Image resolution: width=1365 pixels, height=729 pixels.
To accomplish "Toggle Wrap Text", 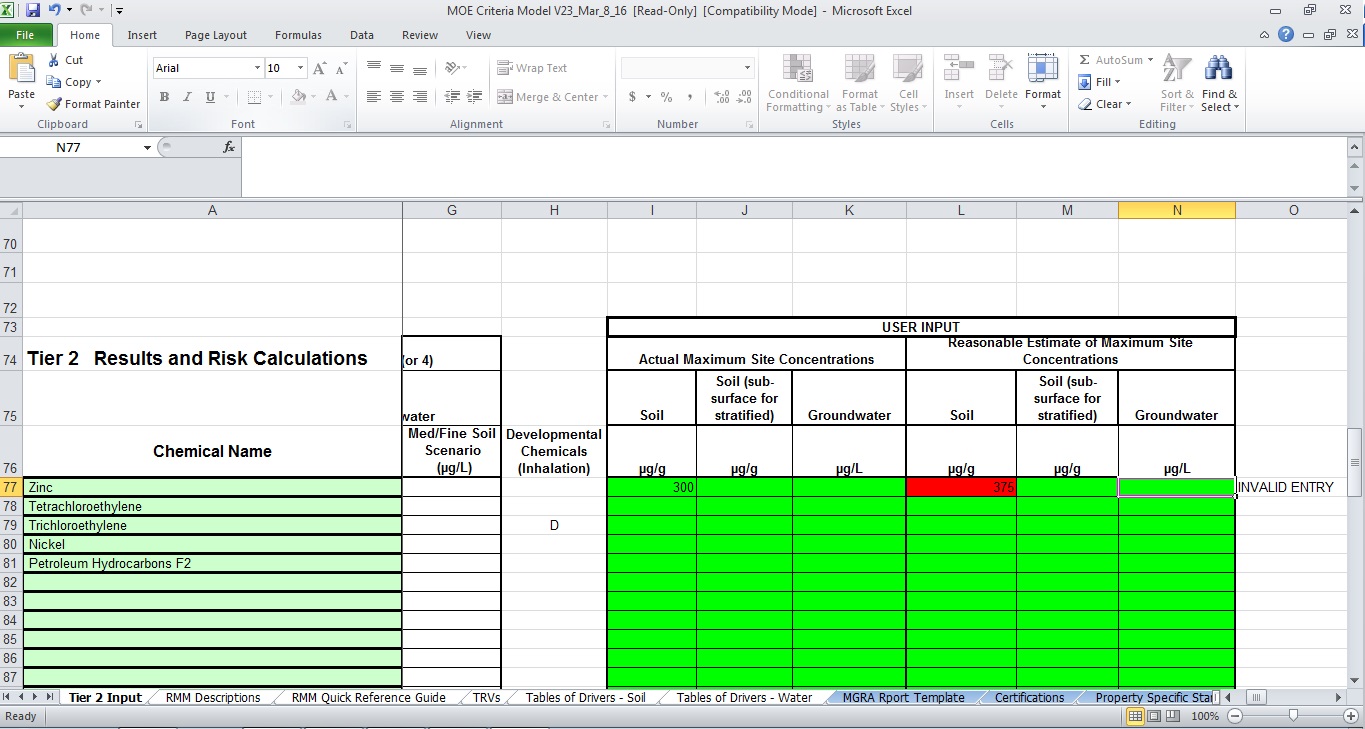I will (x=532, y=68).
